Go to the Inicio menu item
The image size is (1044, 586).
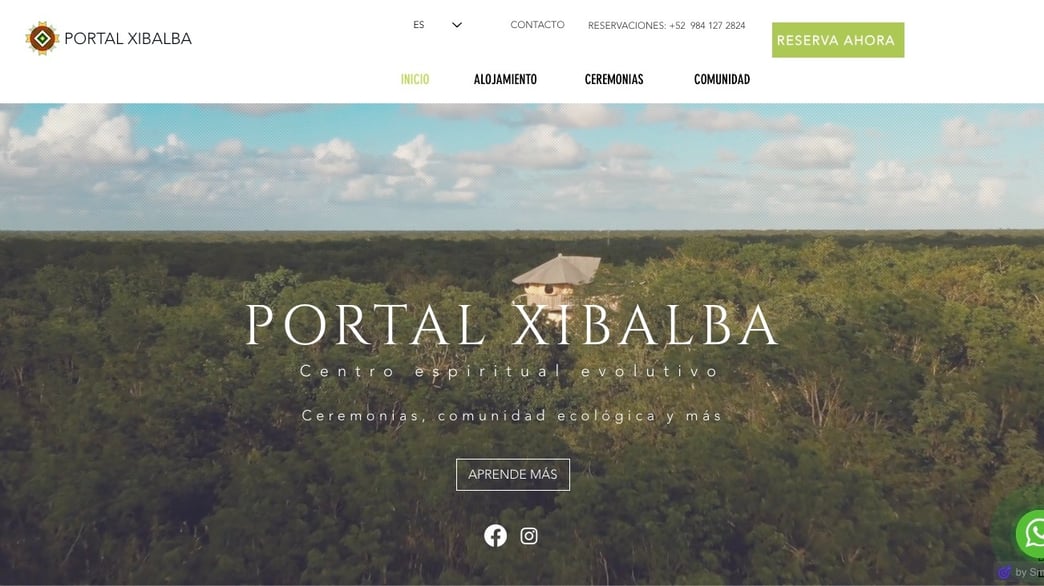[415, 79]
